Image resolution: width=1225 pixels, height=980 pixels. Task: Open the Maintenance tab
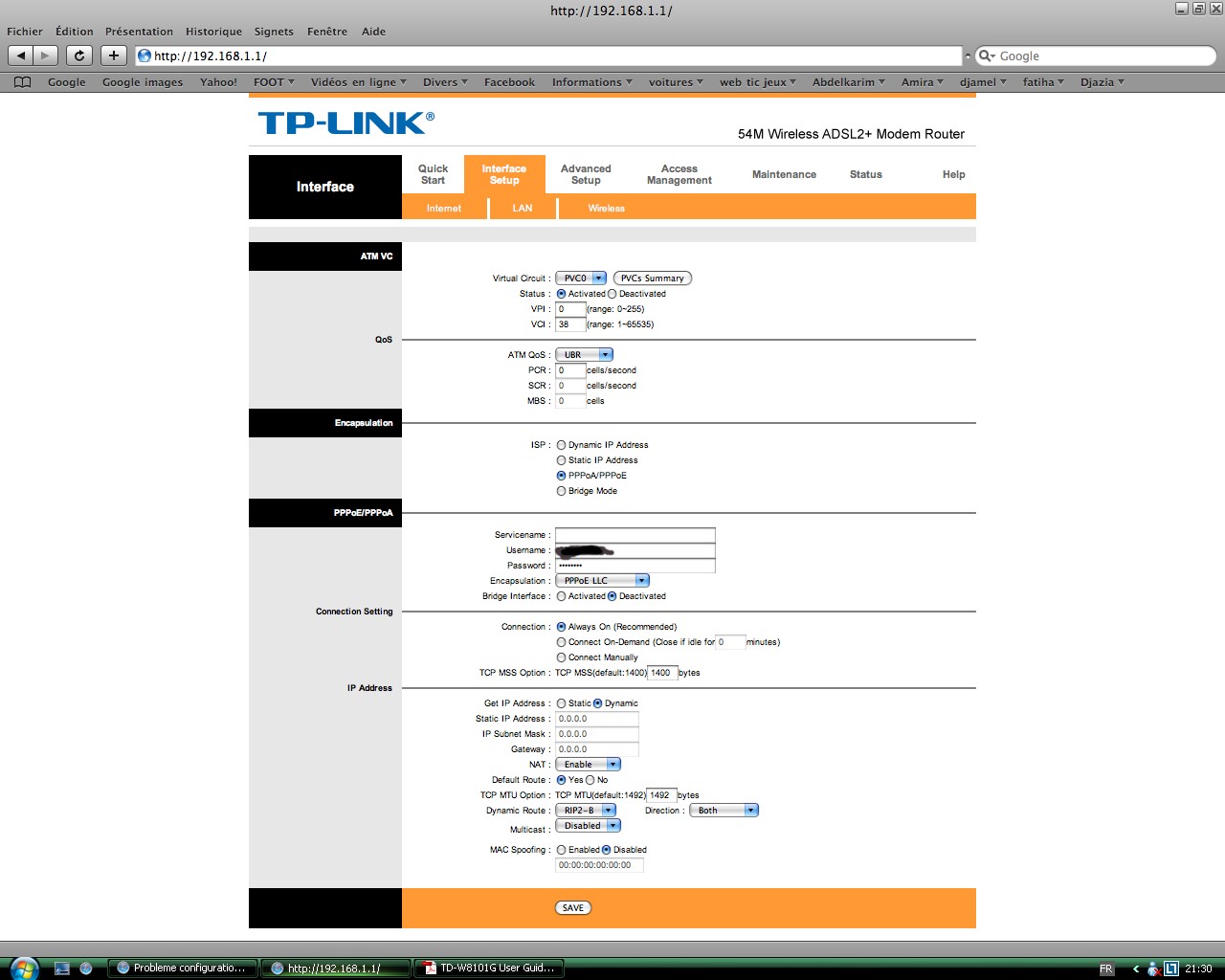784,174
